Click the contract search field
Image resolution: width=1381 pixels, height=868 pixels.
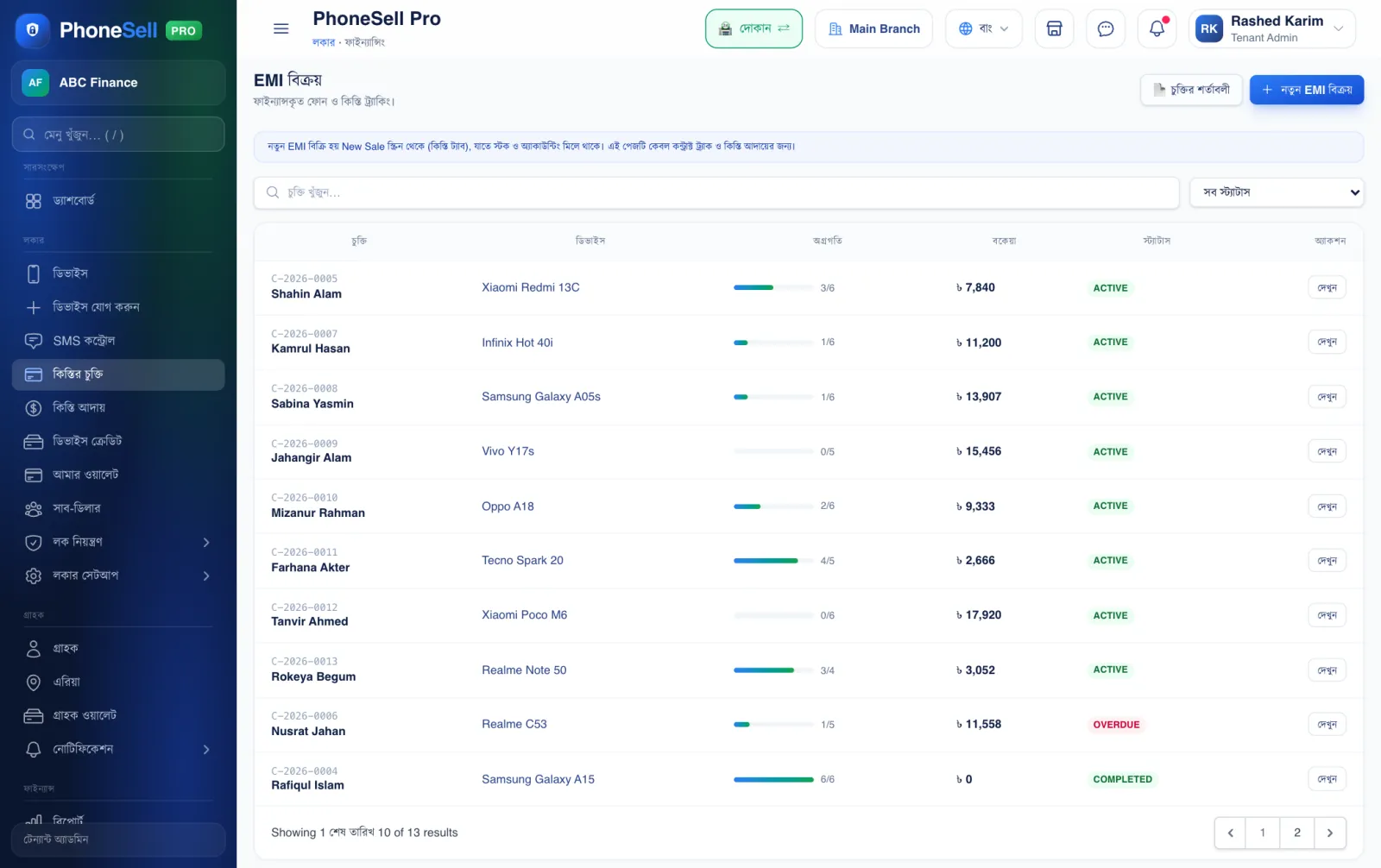pos(716,192)
